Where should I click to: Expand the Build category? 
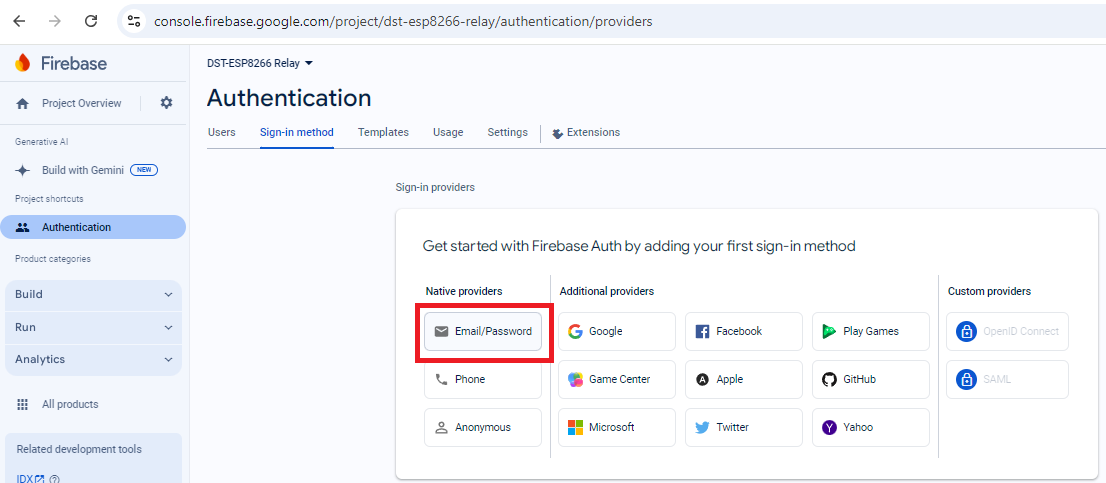click(x=93, y=294)
